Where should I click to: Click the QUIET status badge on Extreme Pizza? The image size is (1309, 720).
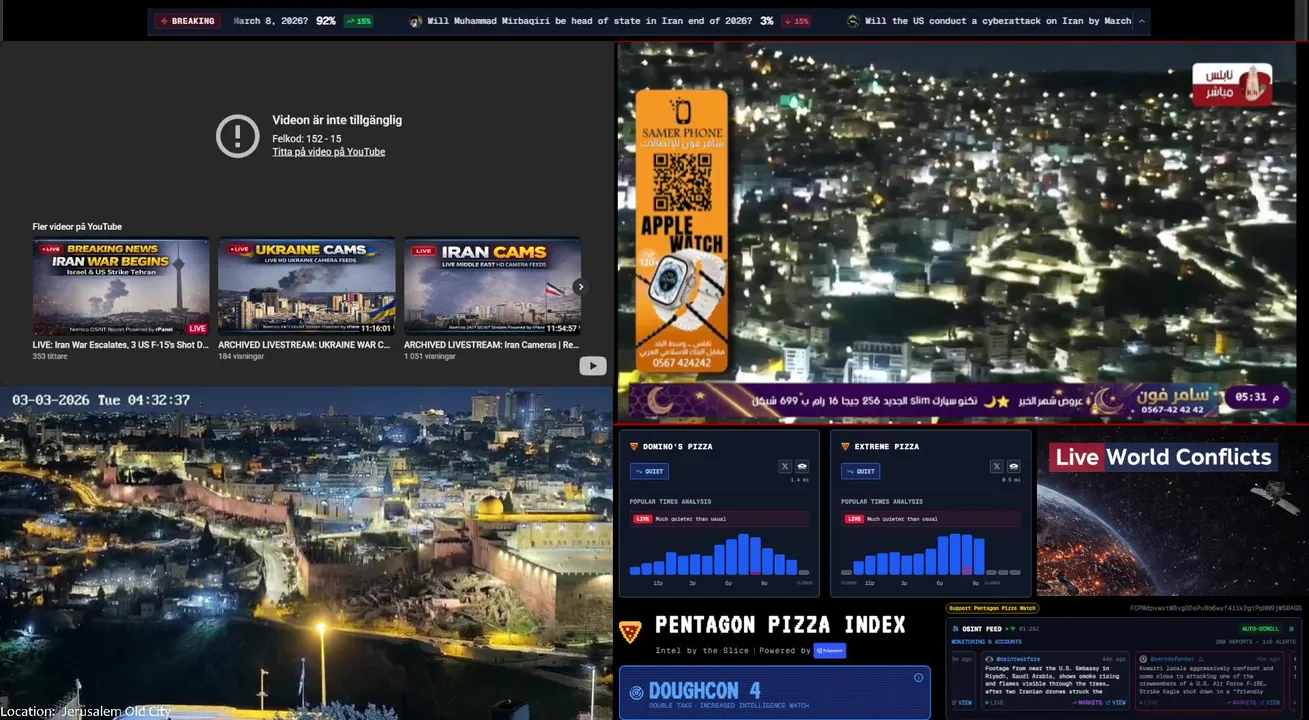[x=862, y=471]
